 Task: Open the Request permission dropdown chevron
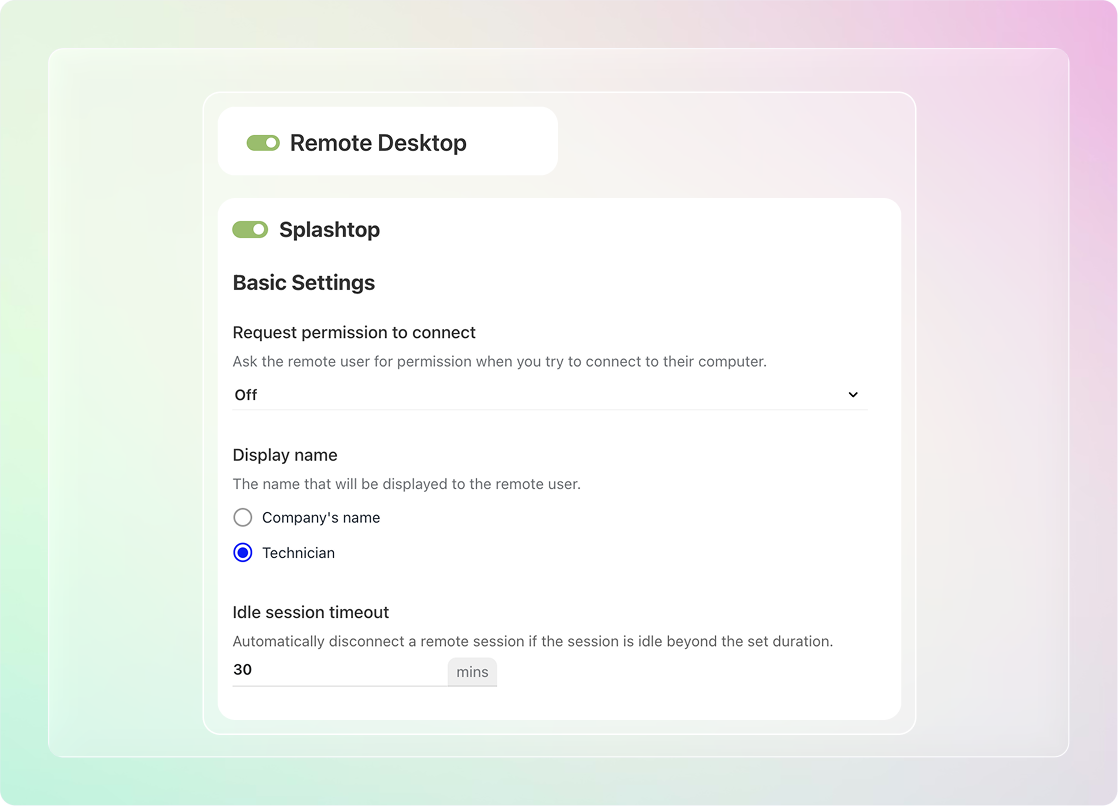pos(853,395)
